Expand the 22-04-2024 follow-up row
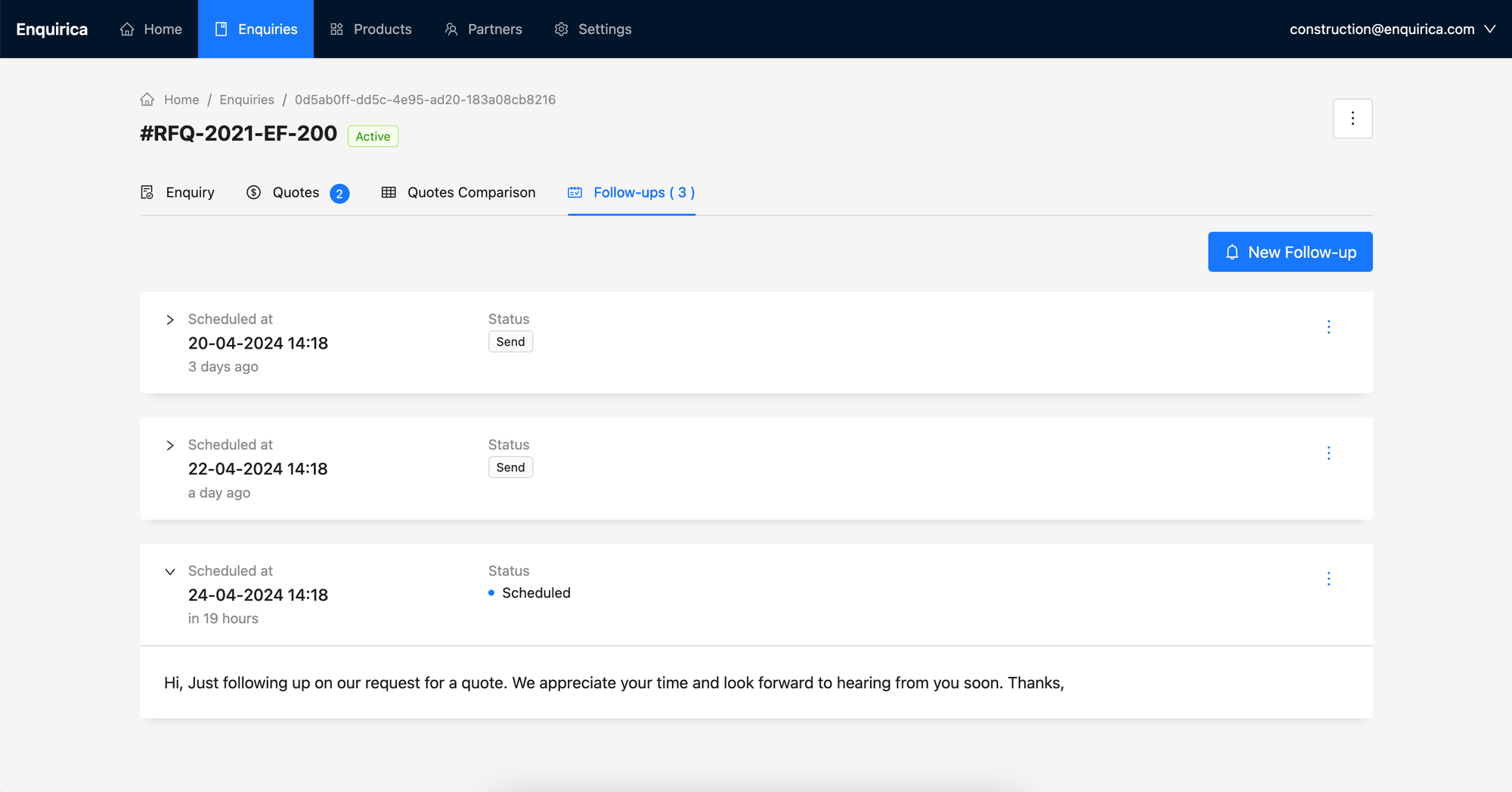This screenshot has width=1512, height=792. tap(170, 446)
